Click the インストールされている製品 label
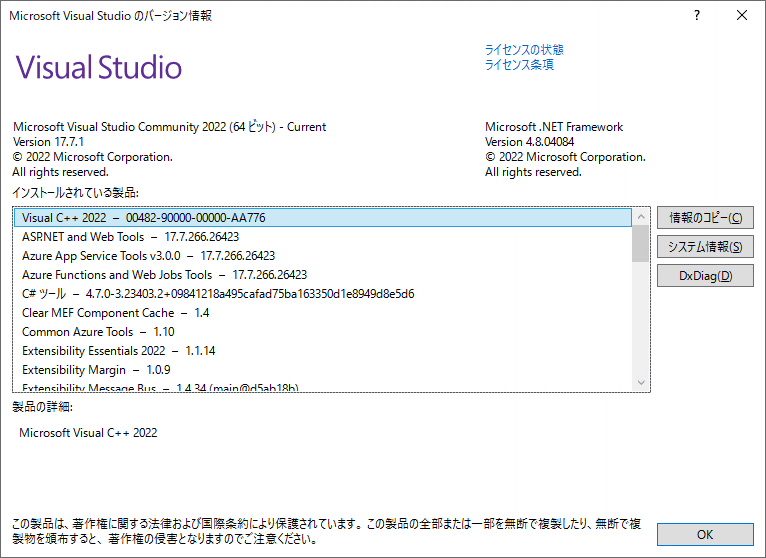766x558 pixels. pos(76,193)
